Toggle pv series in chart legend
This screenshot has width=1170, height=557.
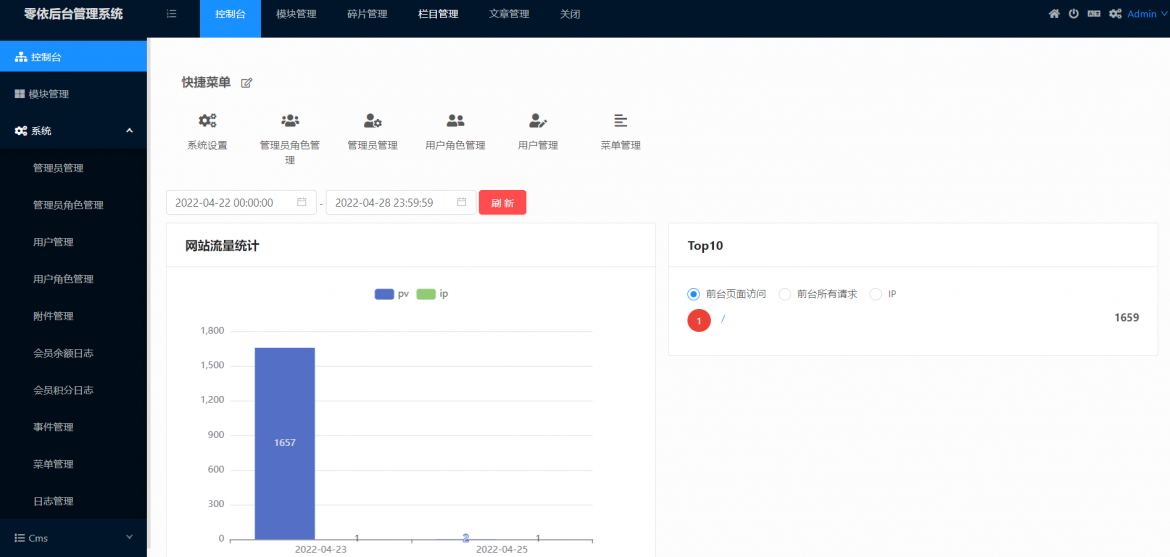point(392,294)
